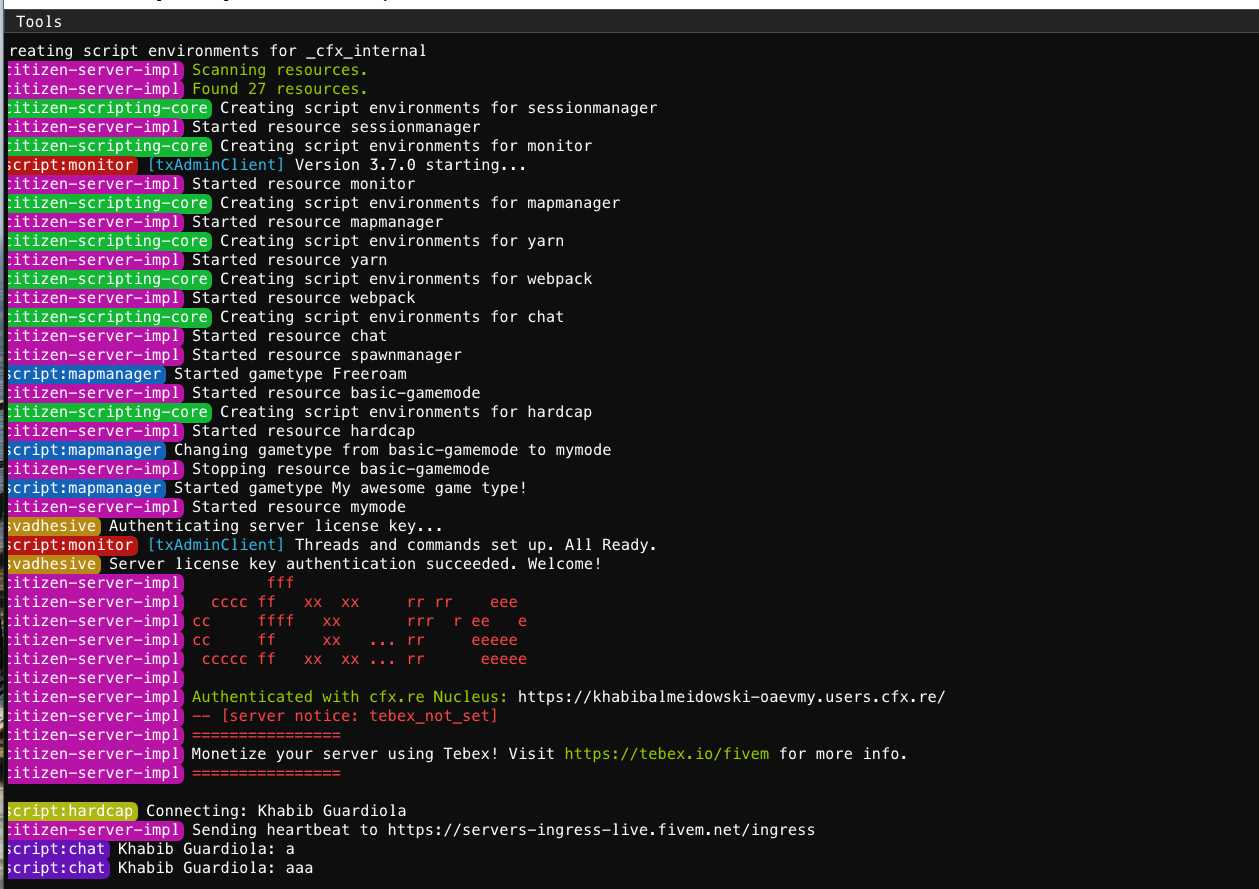Click the [txAdminClient] label on "All Ready" line
The width and height of the screenshot is (1259, 889).
coord(215,545)
